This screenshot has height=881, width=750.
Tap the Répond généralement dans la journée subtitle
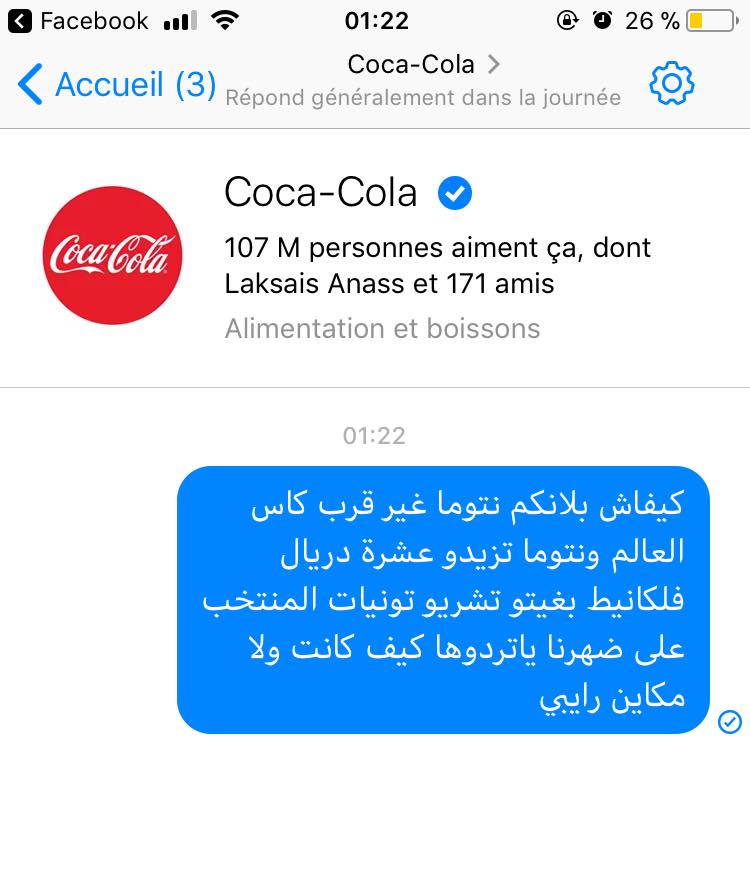423,98
